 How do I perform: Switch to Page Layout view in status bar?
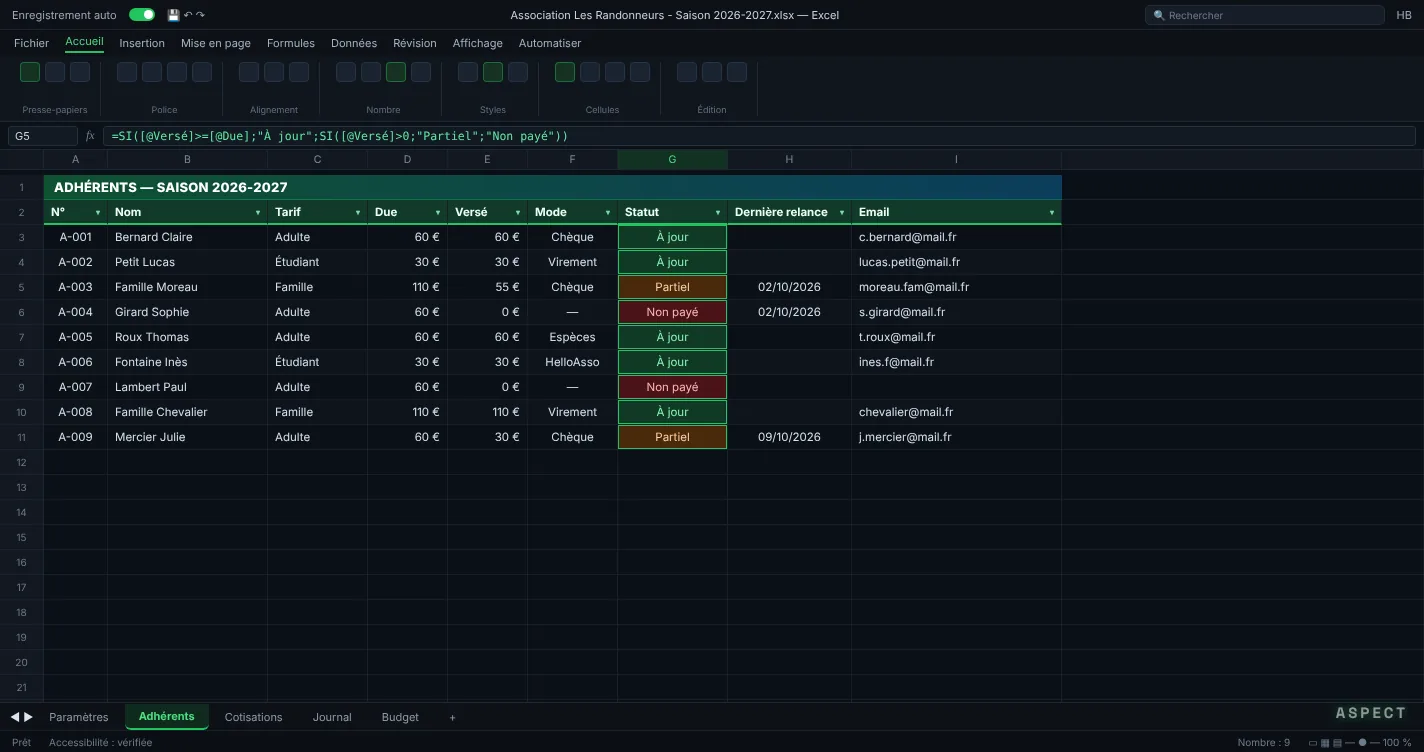(x=1325, y=743)
